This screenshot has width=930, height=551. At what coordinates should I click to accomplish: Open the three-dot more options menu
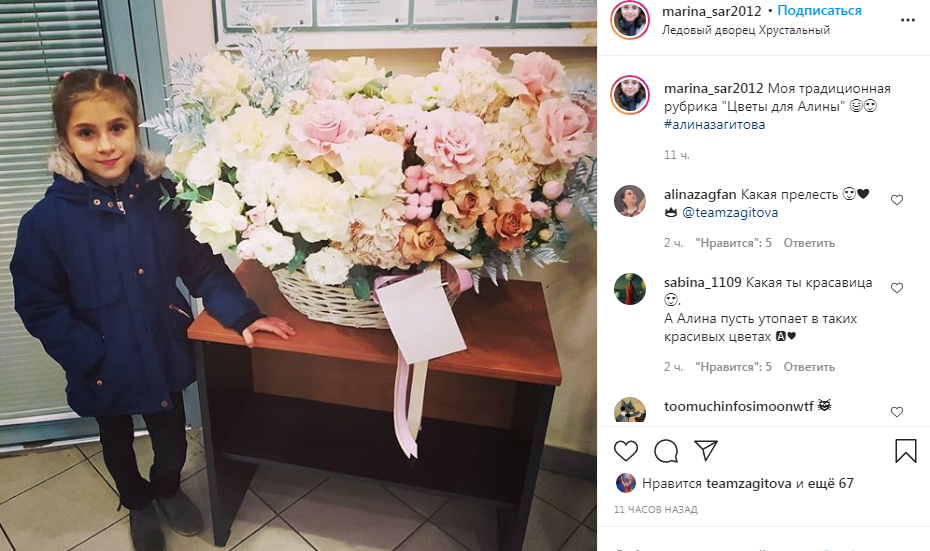907,20
